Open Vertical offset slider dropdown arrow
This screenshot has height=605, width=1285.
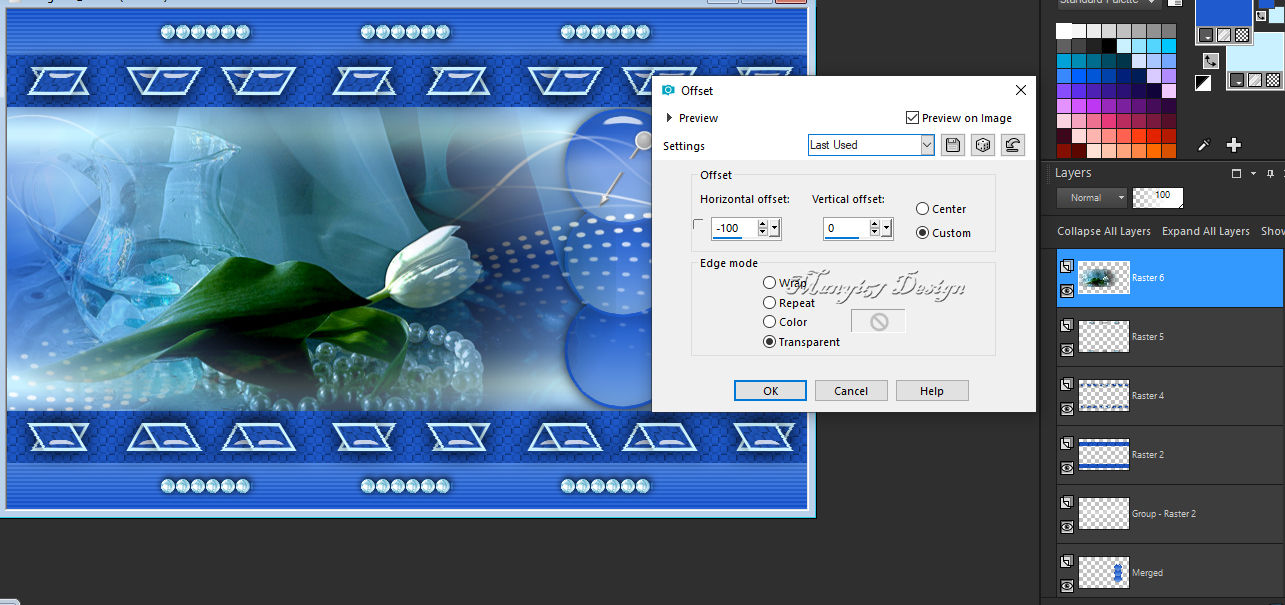[886, 229]
